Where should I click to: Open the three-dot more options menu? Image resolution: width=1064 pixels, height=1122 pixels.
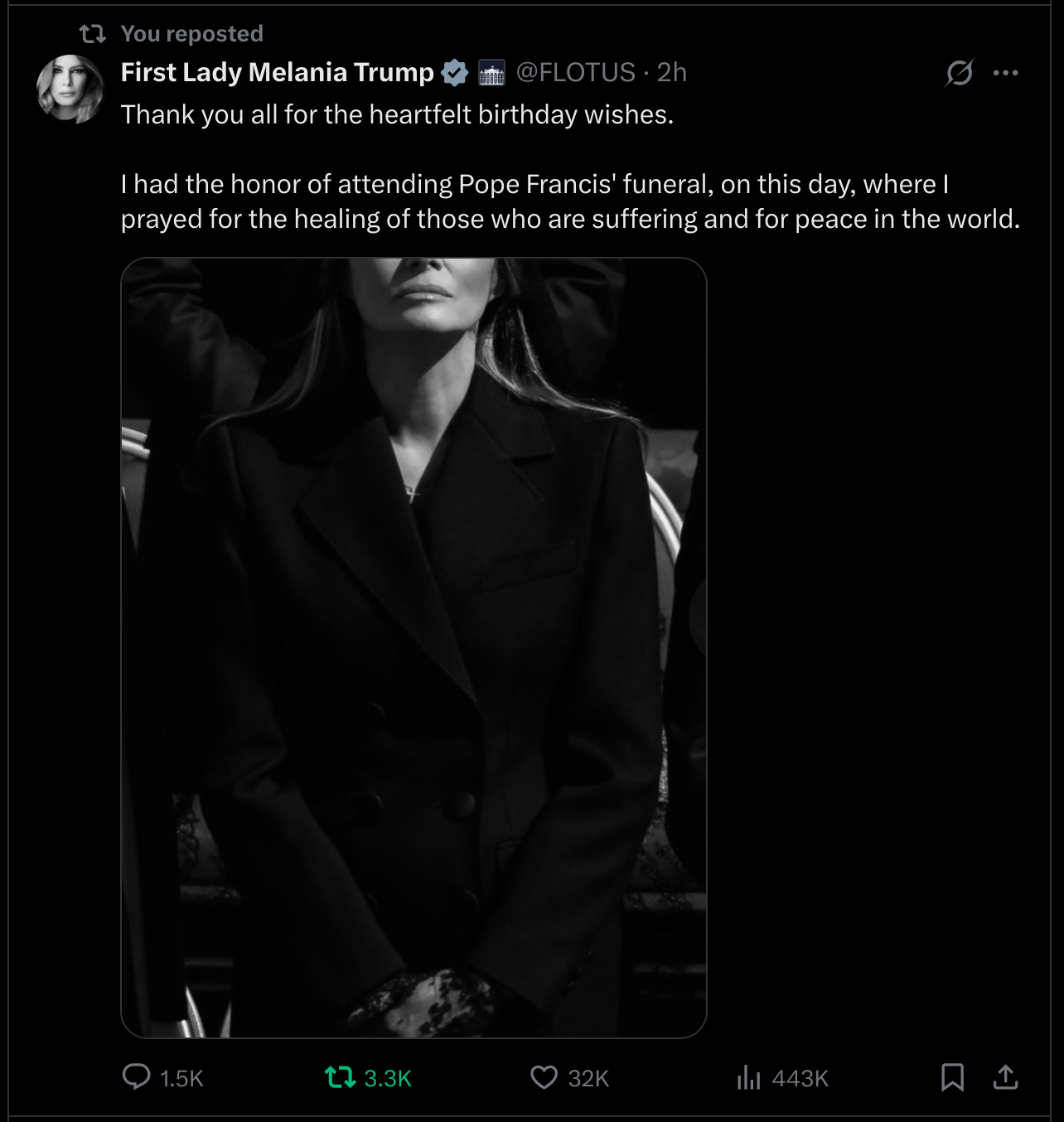coord(1005,73)
